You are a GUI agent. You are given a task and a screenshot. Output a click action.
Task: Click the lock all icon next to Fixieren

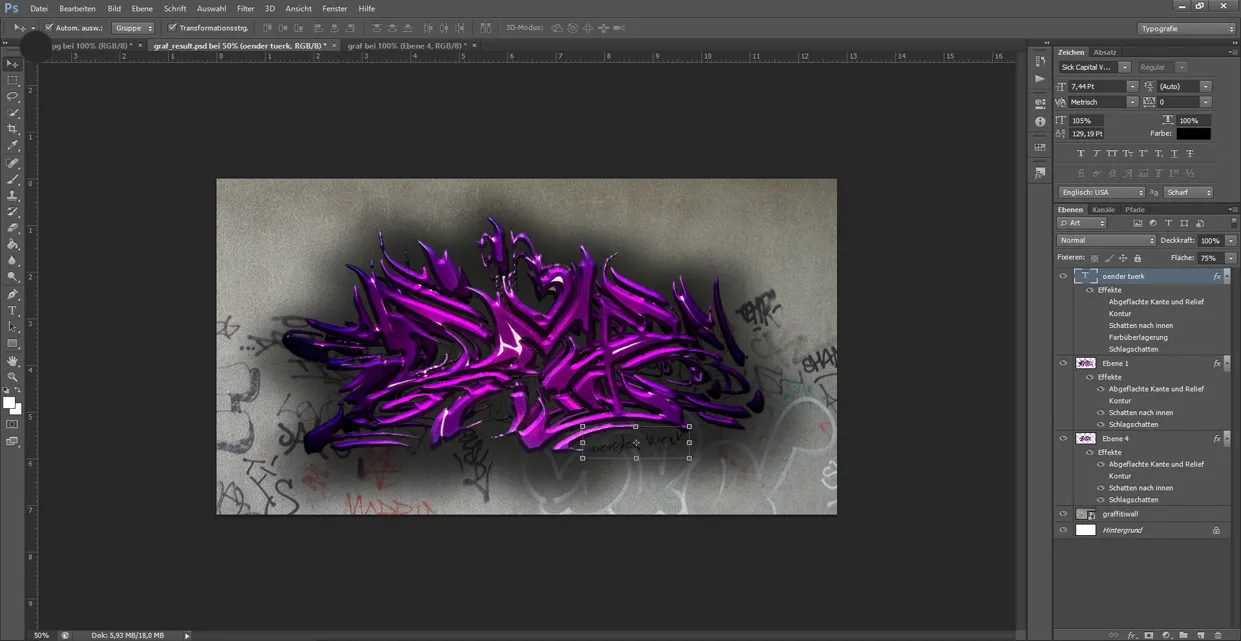pos(1137,258)
